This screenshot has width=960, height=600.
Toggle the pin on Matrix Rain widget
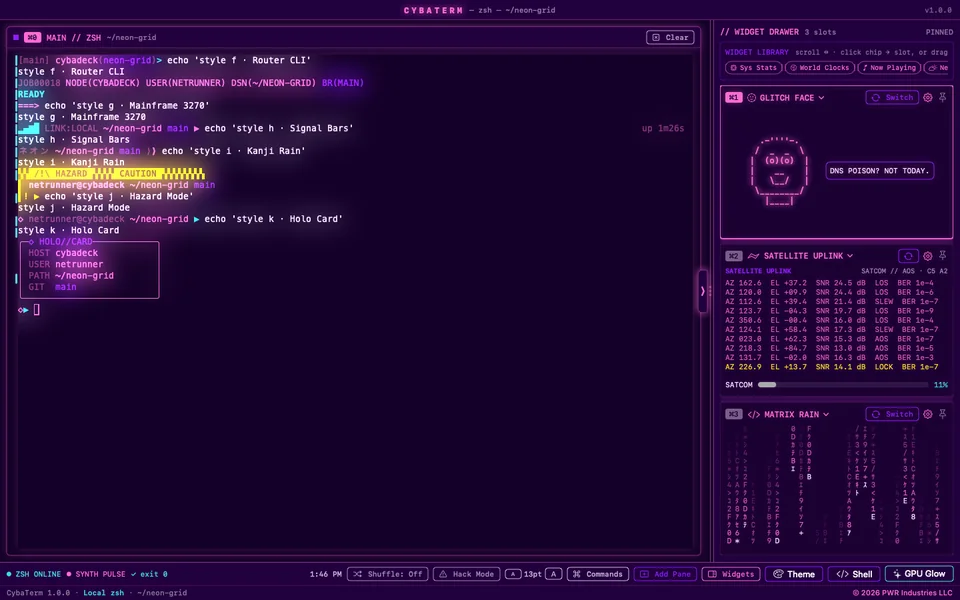click(943, 414)
